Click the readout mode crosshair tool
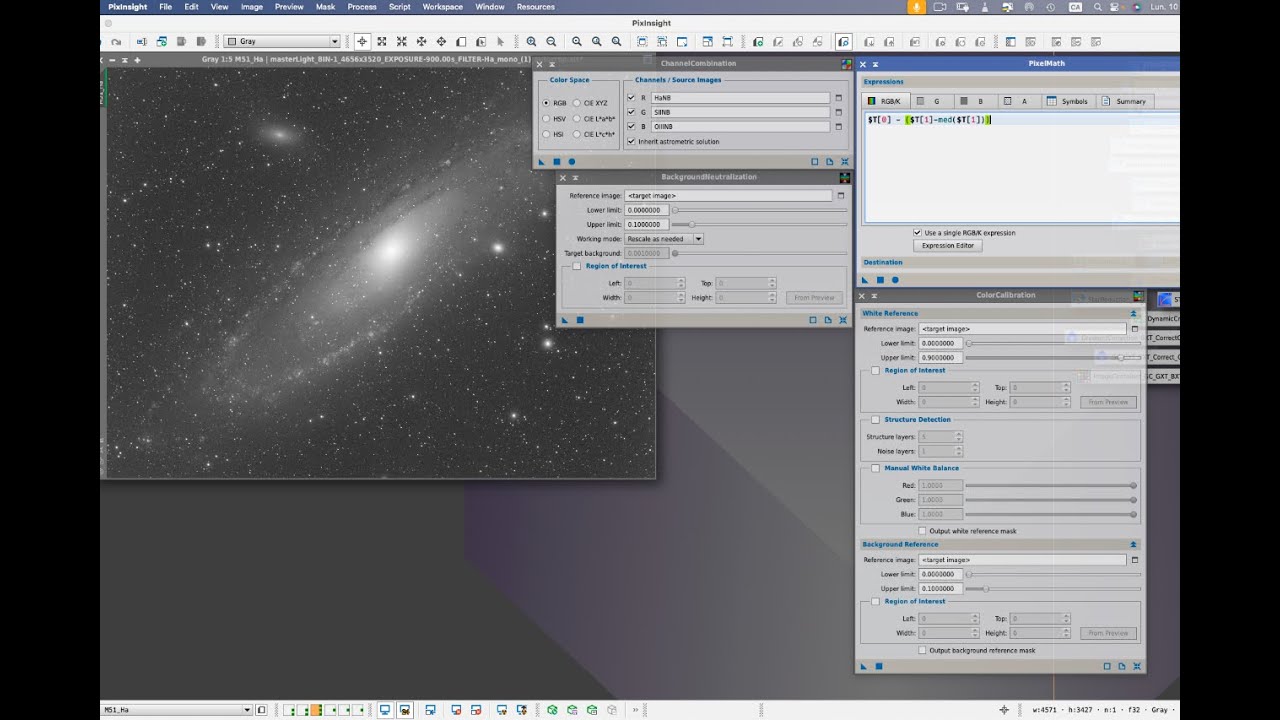The height and width of the screenshot is (720, 1280). 362,42
